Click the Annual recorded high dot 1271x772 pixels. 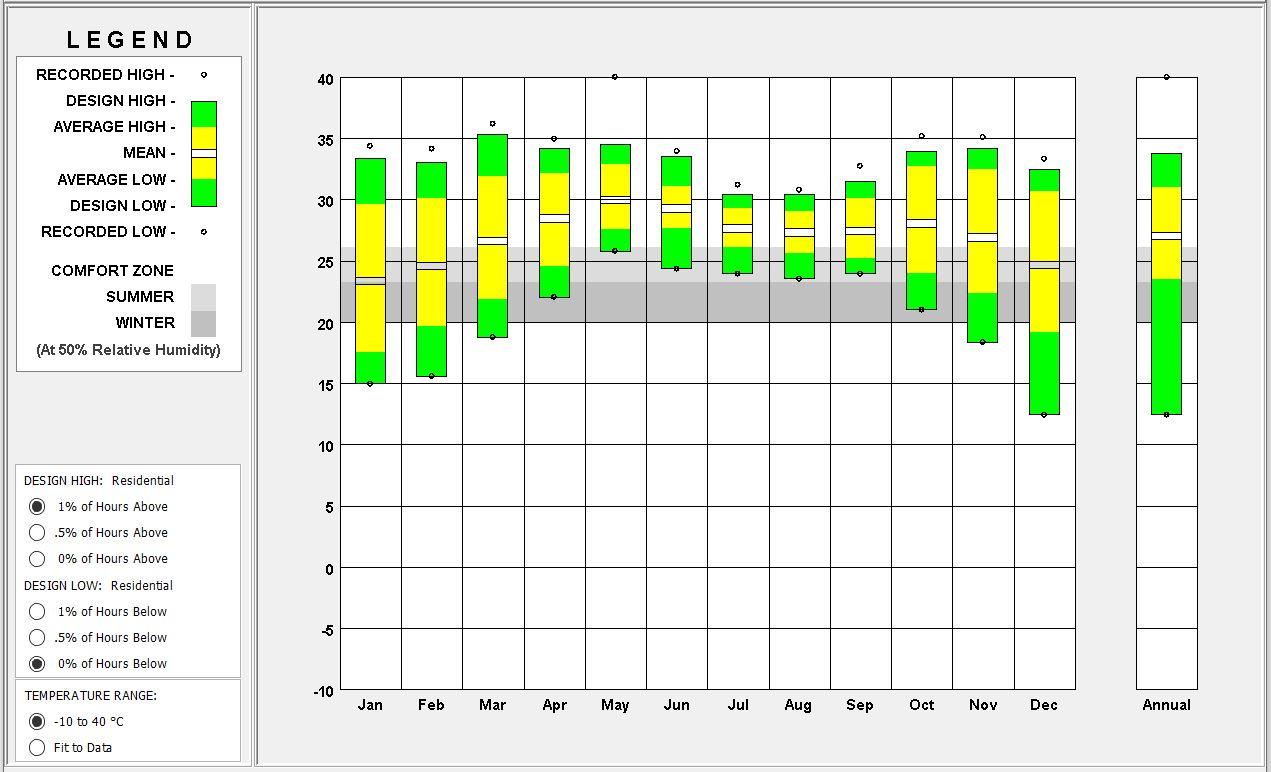[x=1166, y=77]
